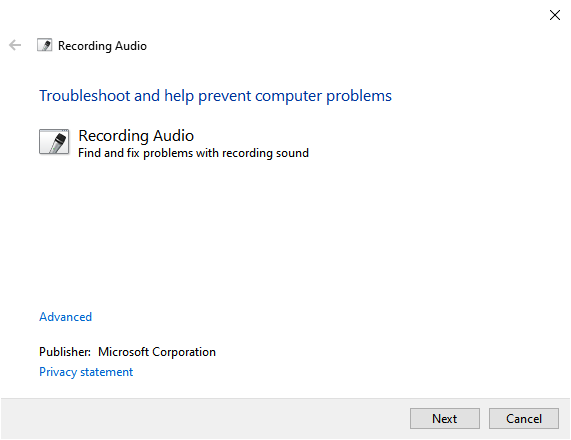Close the troubleshooter with the X icon

(x=555, y=15)
